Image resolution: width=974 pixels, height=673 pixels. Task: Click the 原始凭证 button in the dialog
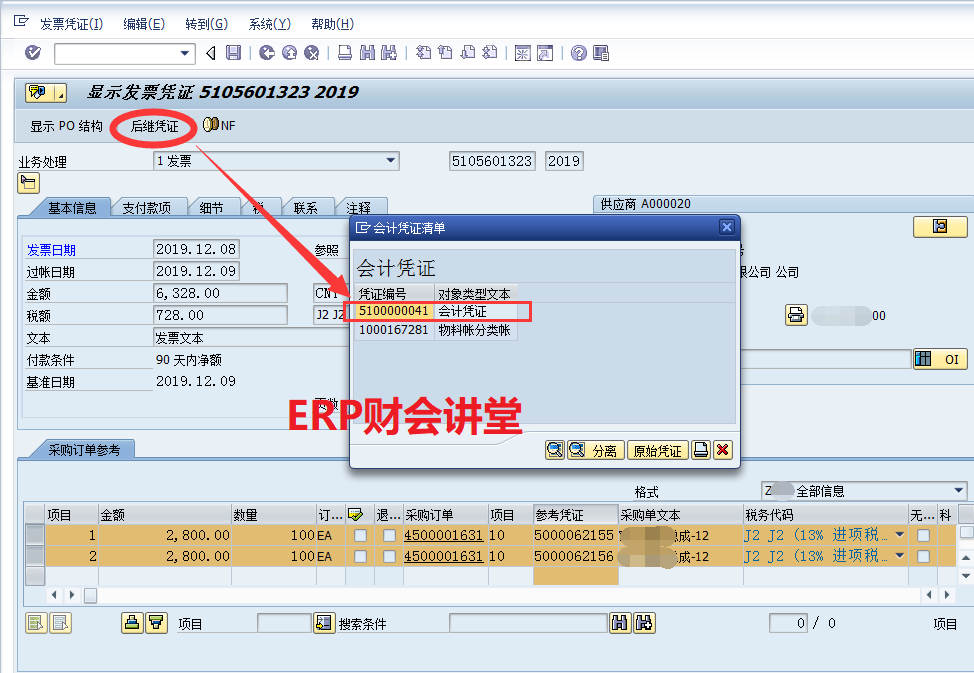[x=657, y=451]
